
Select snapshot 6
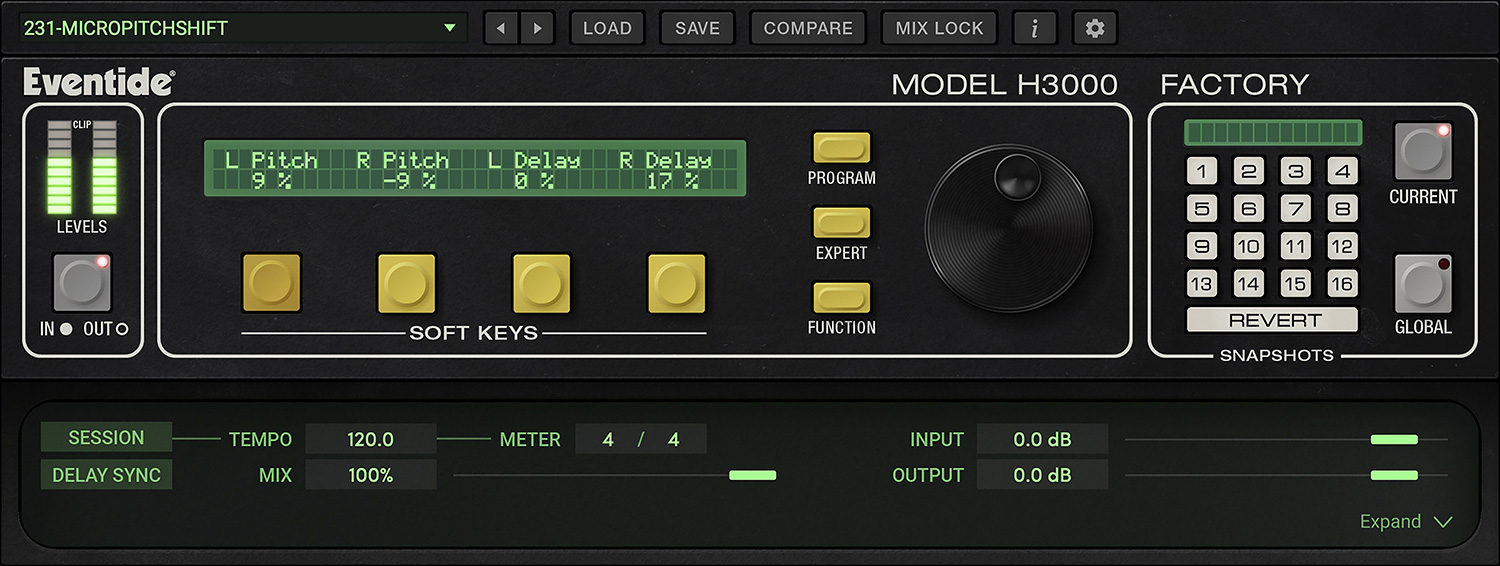1248,209
